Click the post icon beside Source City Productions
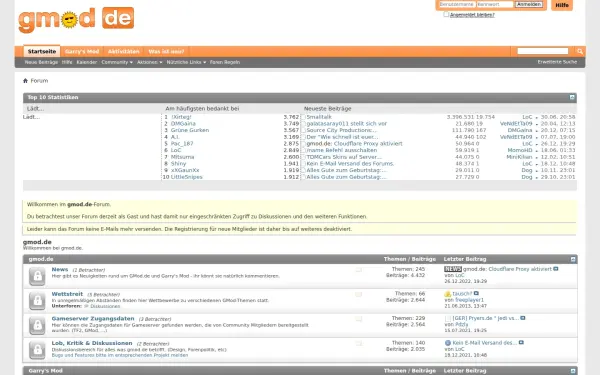The image size is (600, 375). [x=303, y=130]
